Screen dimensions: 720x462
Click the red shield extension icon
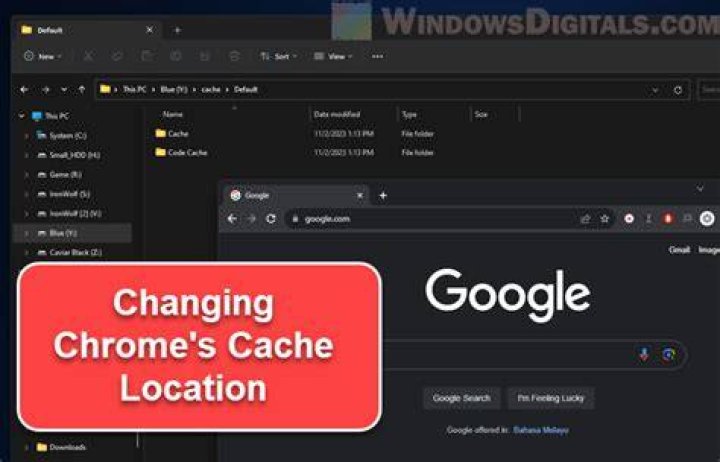click(668, 219)
